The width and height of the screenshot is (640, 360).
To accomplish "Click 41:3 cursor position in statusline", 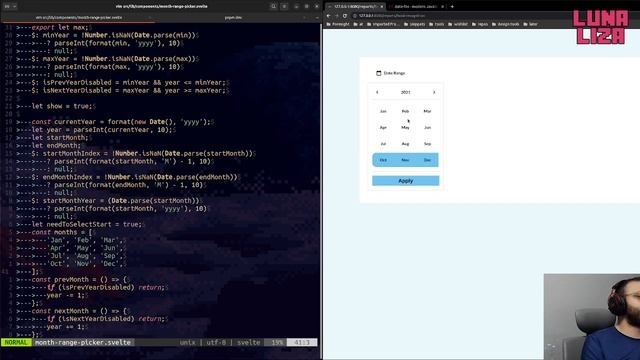I will pos(302,342).
